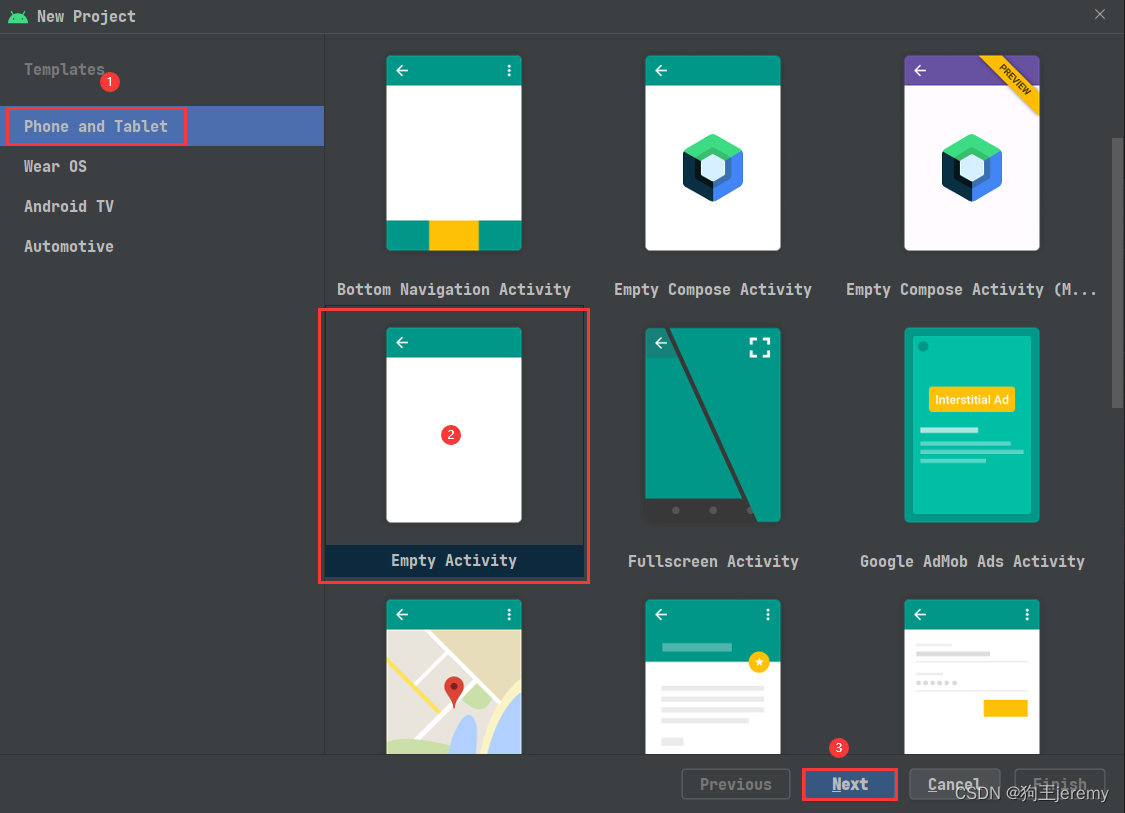Viewport: 1125px width, 813px height.
Task: Click the fullscreen expand icon in Fullscreen Activity
Action: tap(760, 348)
